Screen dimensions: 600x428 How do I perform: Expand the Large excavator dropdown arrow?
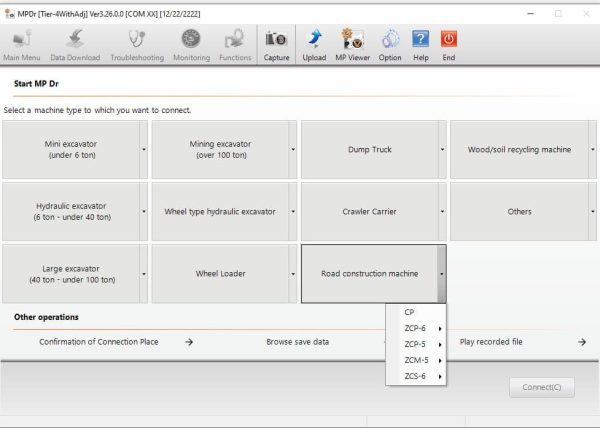(143, 274)
